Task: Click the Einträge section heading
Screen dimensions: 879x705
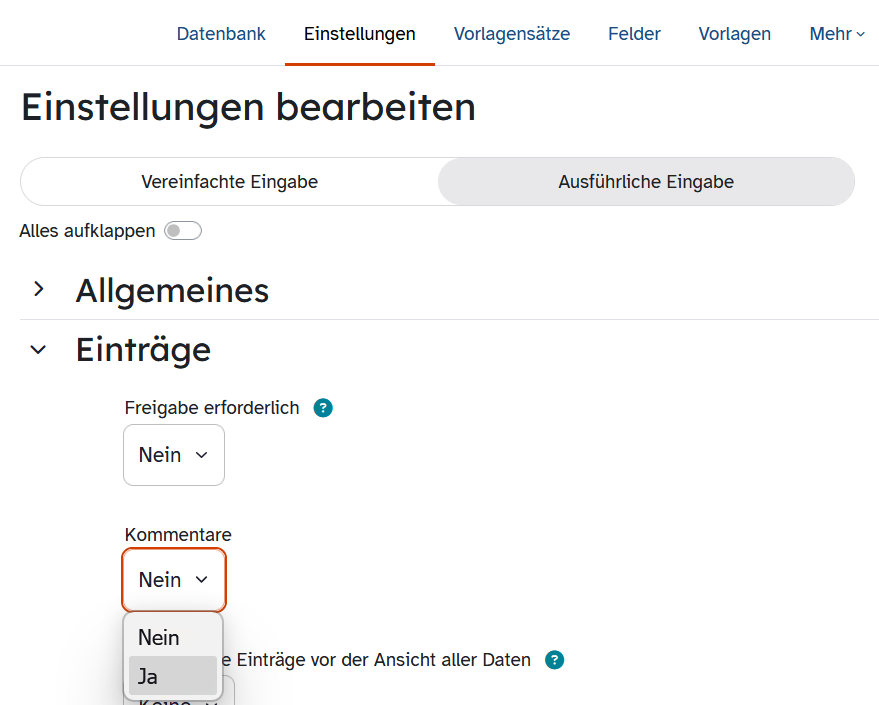Action: coord(144,350)
